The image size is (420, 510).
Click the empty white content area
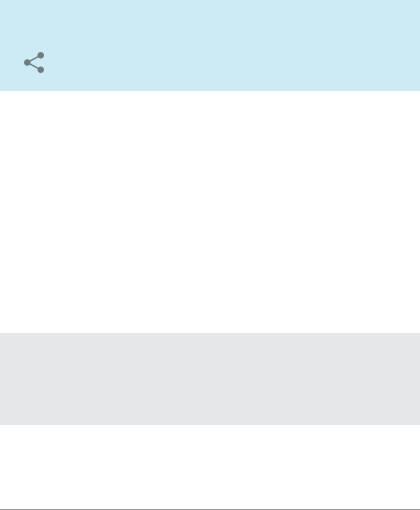click(x=210, y=212)
